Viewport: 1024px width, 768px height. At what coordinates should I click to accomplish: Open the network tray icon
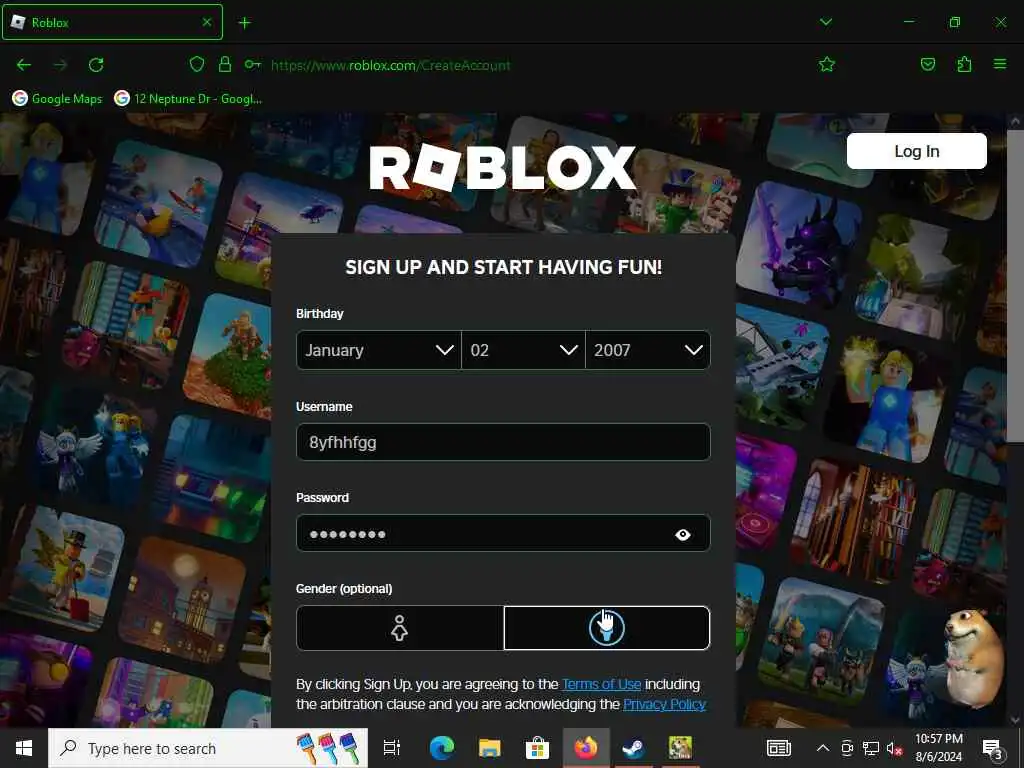(x=871, y=748)
